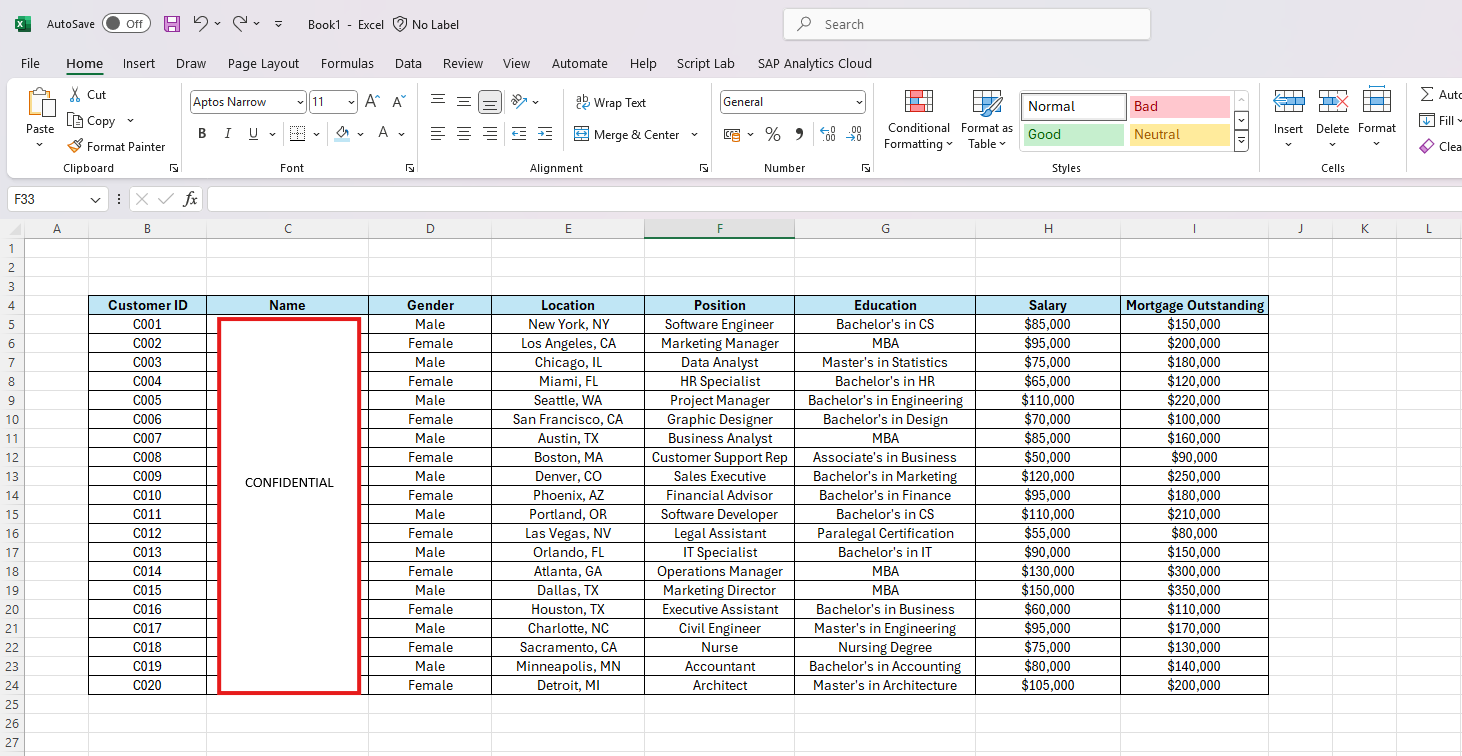Viewport: 1462px width, 756px height.
Task: Click the Decrease Indent icon
Action: click(519, 134)
